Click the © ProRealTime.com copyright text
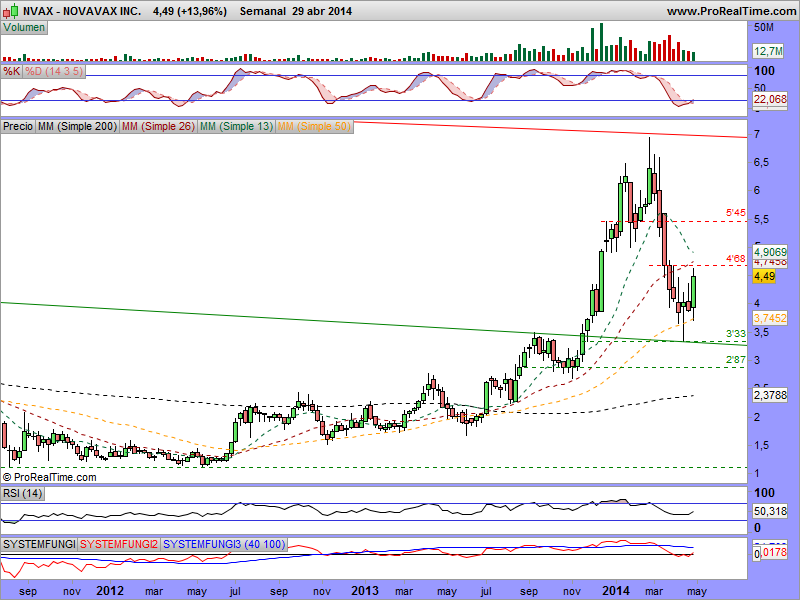The width and height of the screenshot is (800, 600). 49,478
